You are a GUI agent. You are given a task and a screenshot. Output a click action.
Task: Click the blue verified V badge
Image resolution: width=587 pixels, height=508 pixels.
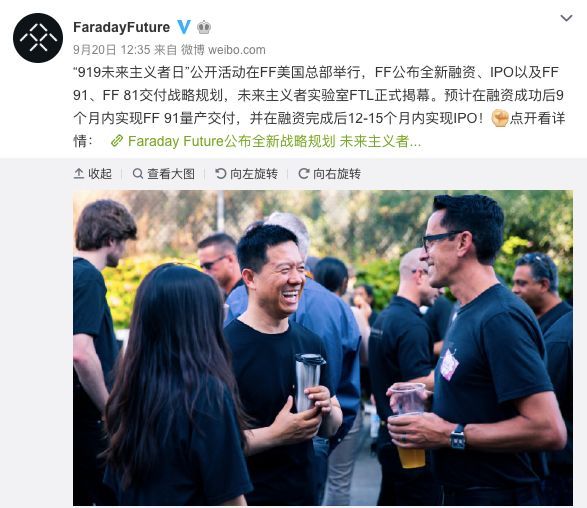pos(184,27)
